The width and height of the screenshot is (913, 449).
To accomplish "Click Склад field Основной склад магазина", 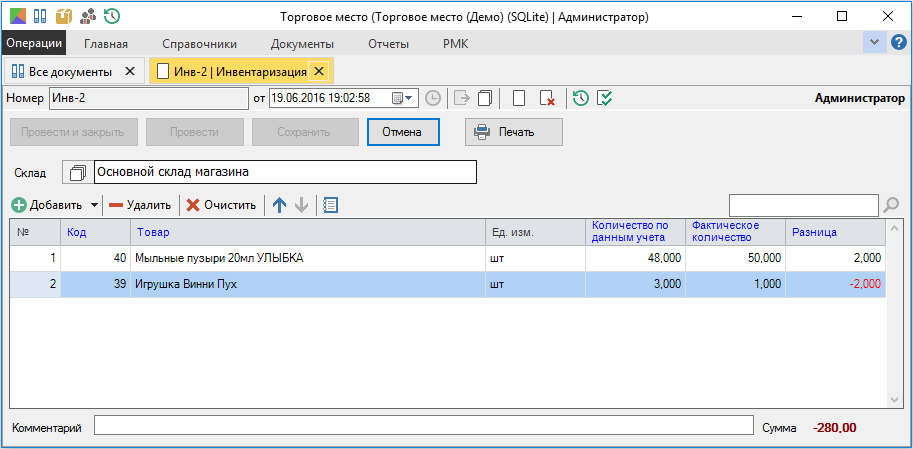I will coord(285,172).
